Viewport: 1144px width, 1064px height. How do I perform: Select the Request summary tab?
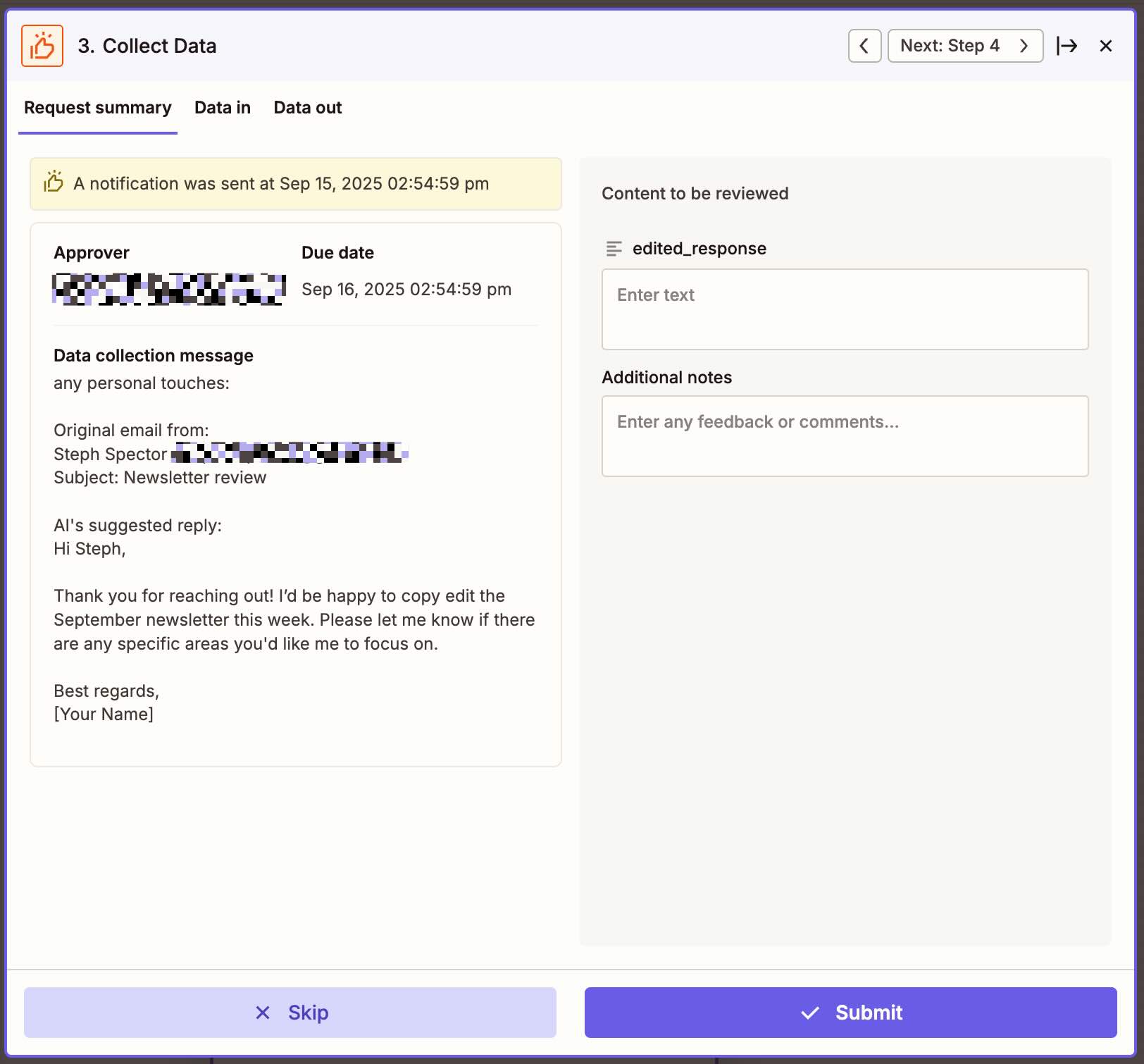point(97,107)
